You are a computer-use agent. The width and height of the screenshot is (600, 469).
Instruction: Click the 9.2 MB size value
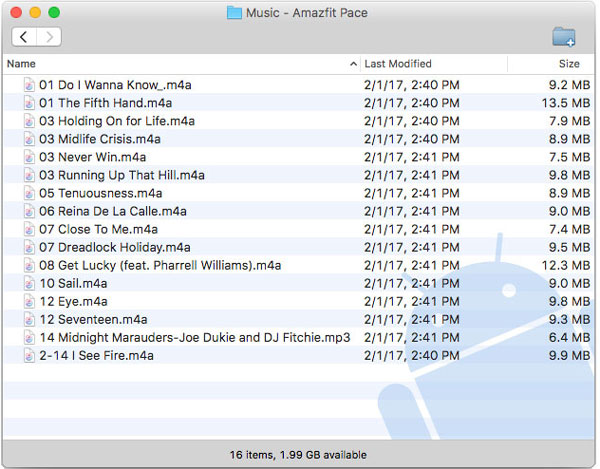569,85
